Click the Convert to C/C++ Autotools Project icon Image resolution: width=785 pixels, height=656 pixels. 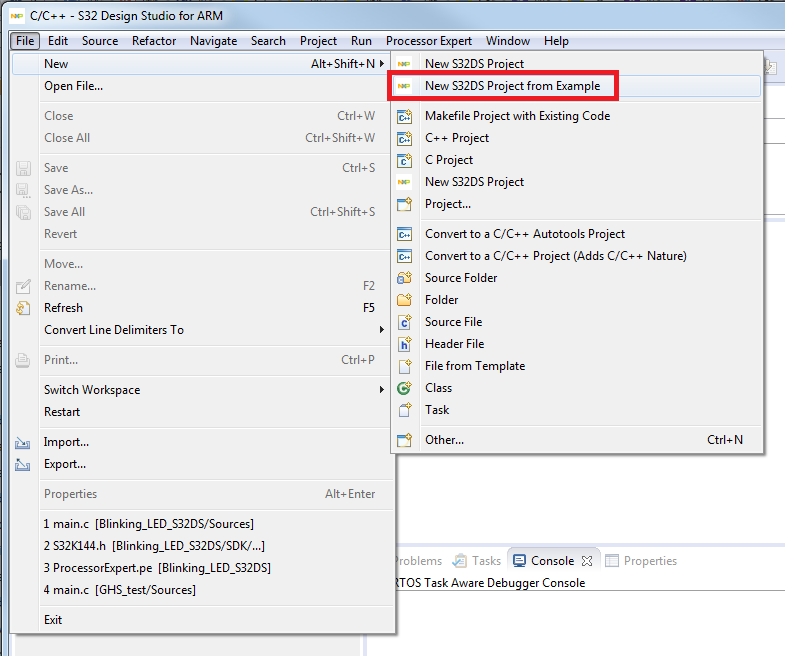coord(405,234)
